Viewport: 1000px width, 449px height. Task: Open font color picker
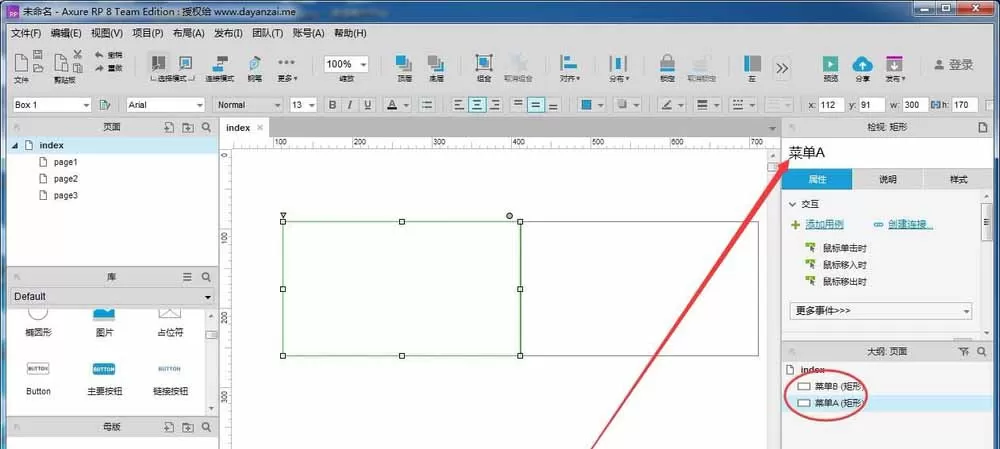(398, 105)
